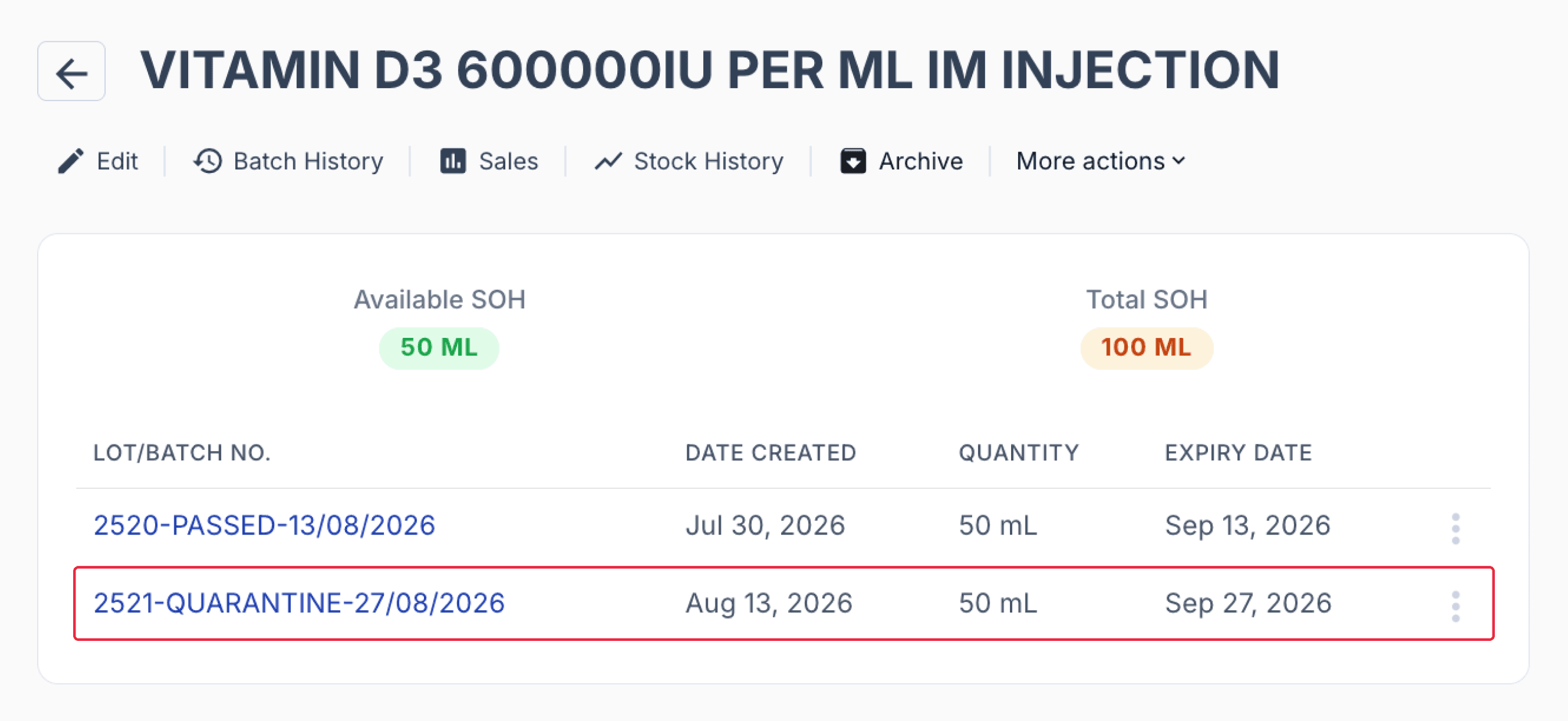
Task: Open the Batch History label
Action: click(x=308, y=161)
